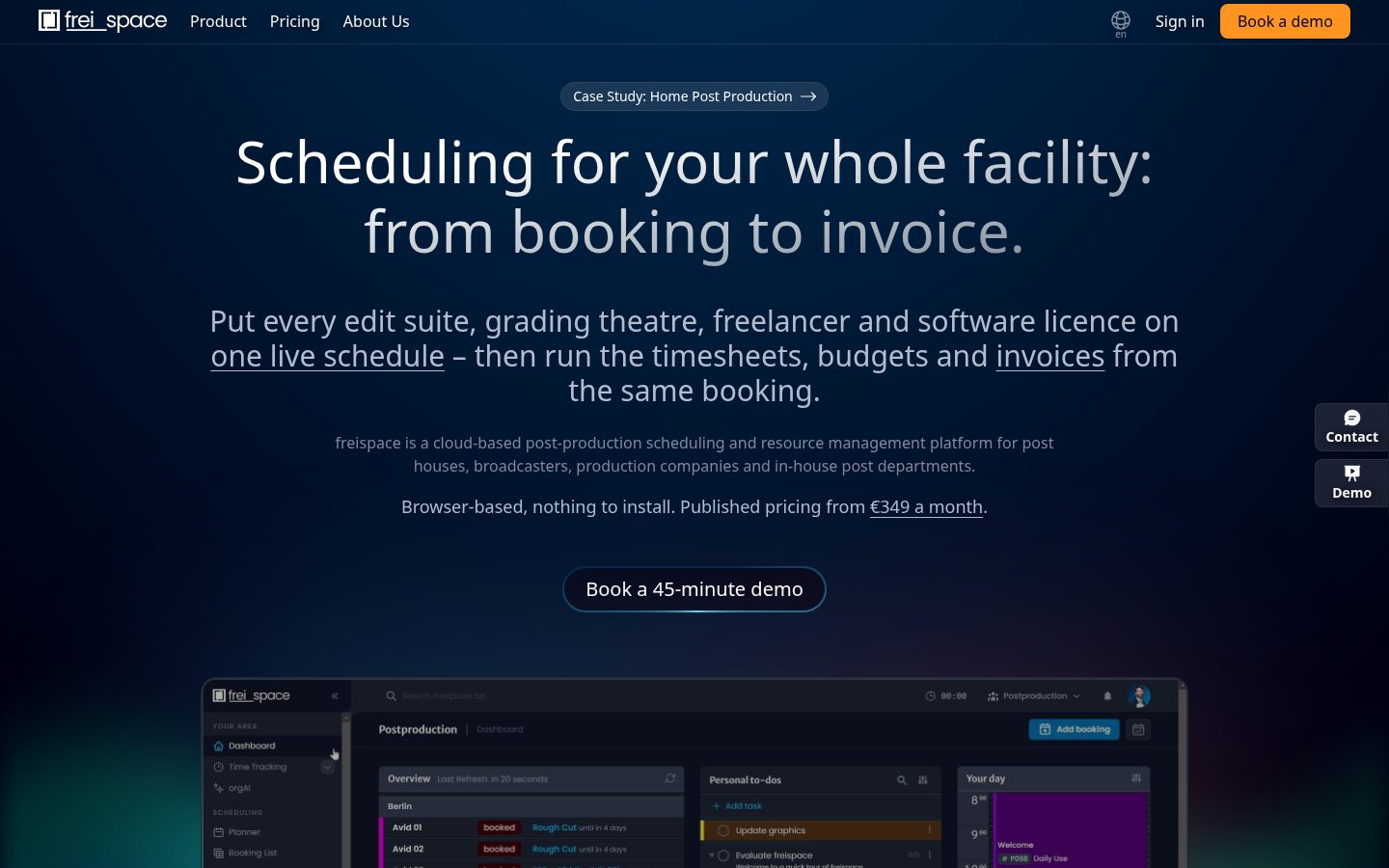
Task: Click the Add booking button
Action: [x=1075, y=729]
